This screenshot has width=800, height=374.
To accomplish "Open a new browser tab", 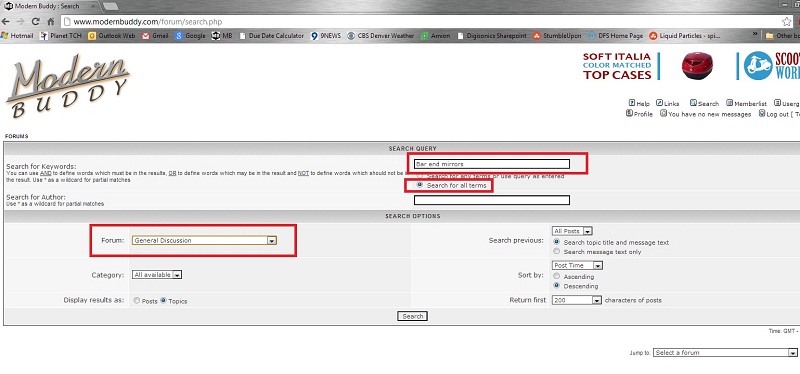I will click(x=110, y=7).
